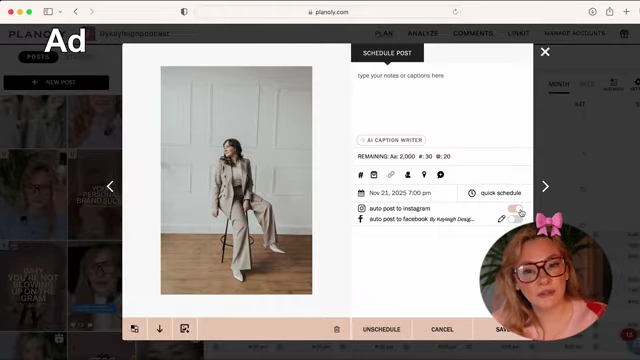Click the AI Caption Writer button
640x360 pixels.
(x=391, y=140)
